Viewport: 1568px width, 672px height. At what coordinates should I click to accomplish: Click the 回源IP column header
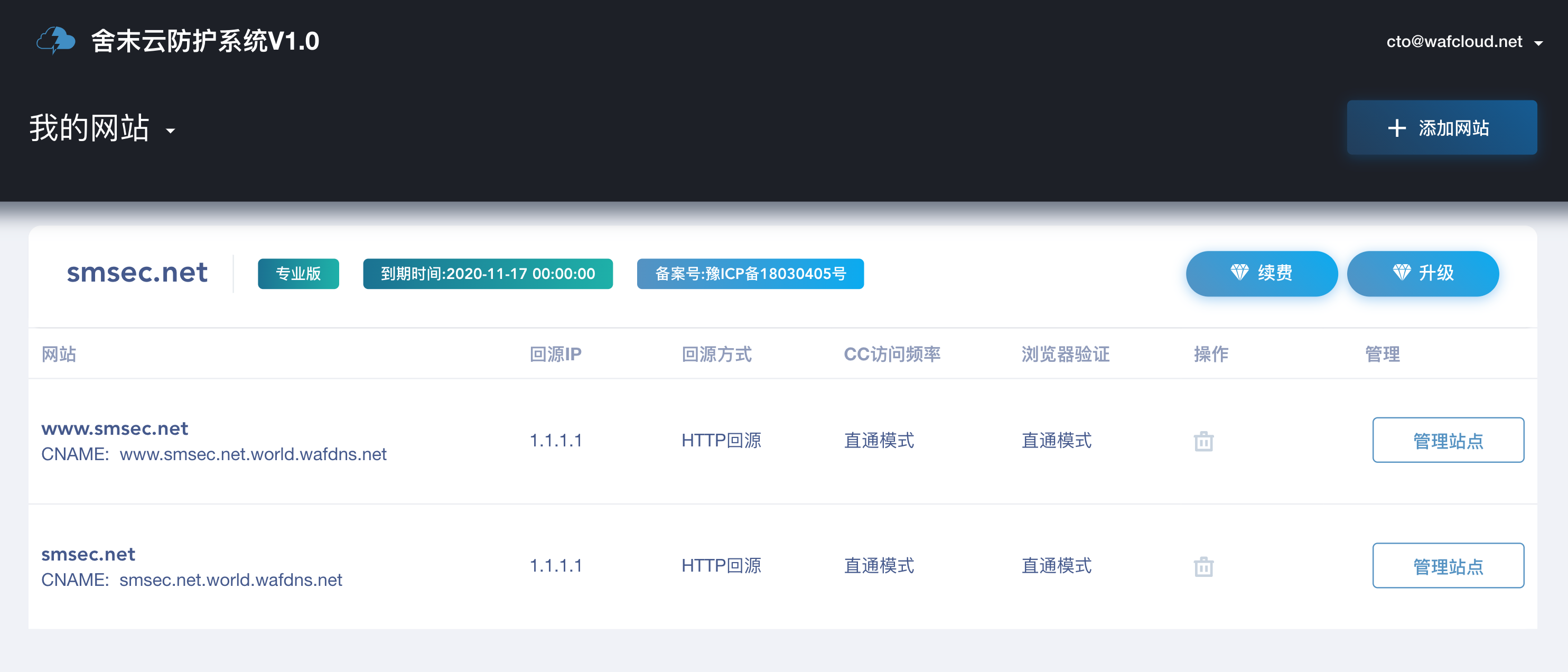coord(555,353)
